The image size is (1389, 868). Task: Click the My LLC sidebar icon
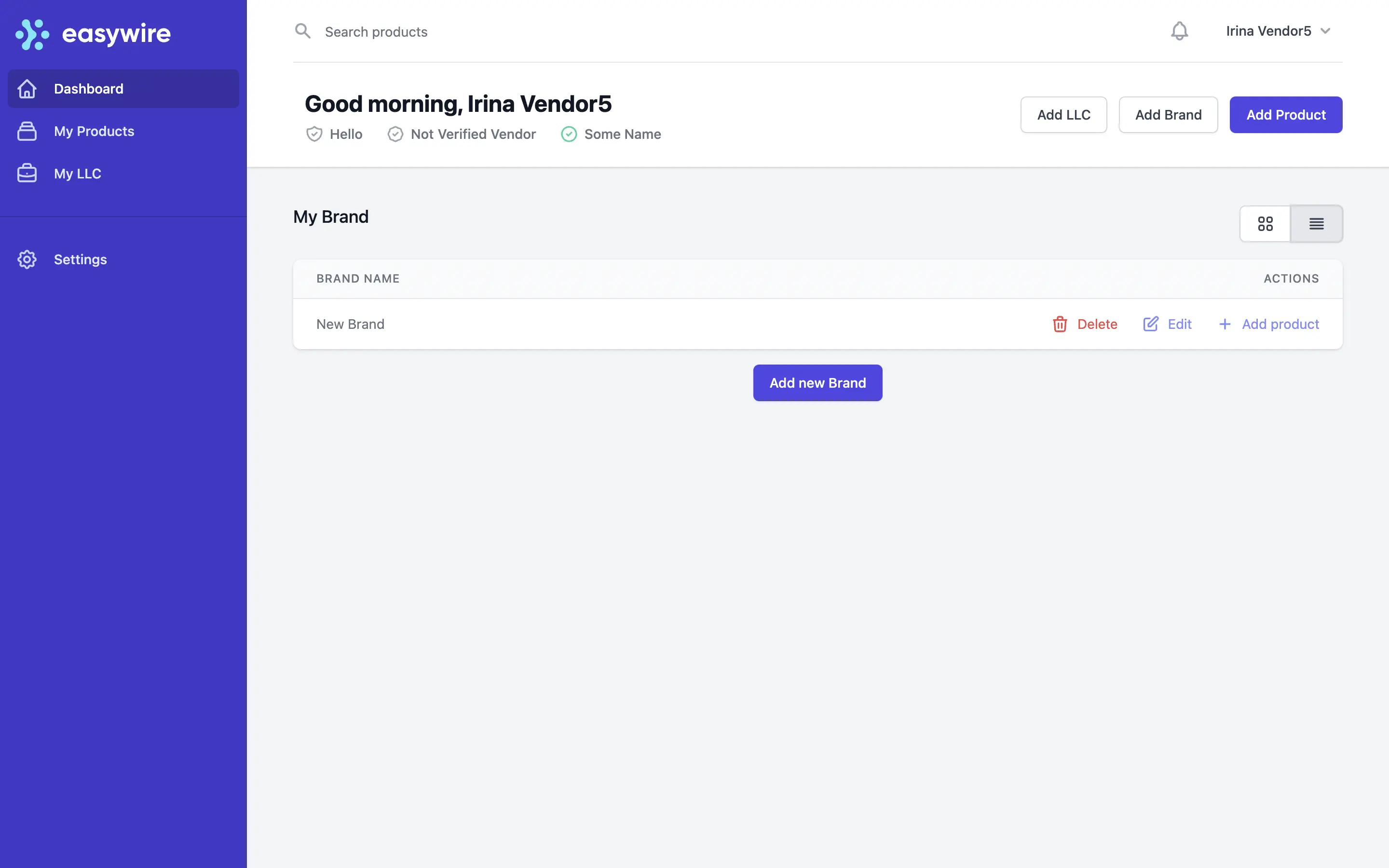27,173
